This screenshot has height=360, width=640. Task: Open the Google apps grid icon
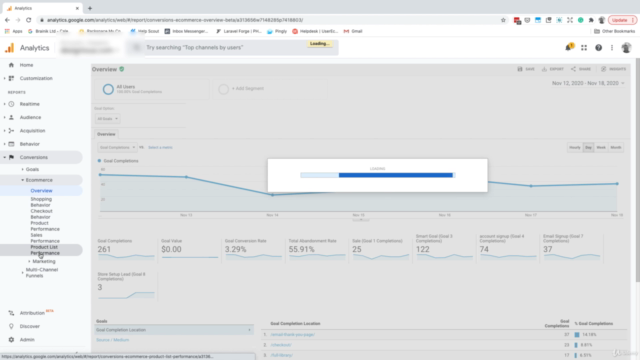tap(584, 48)
